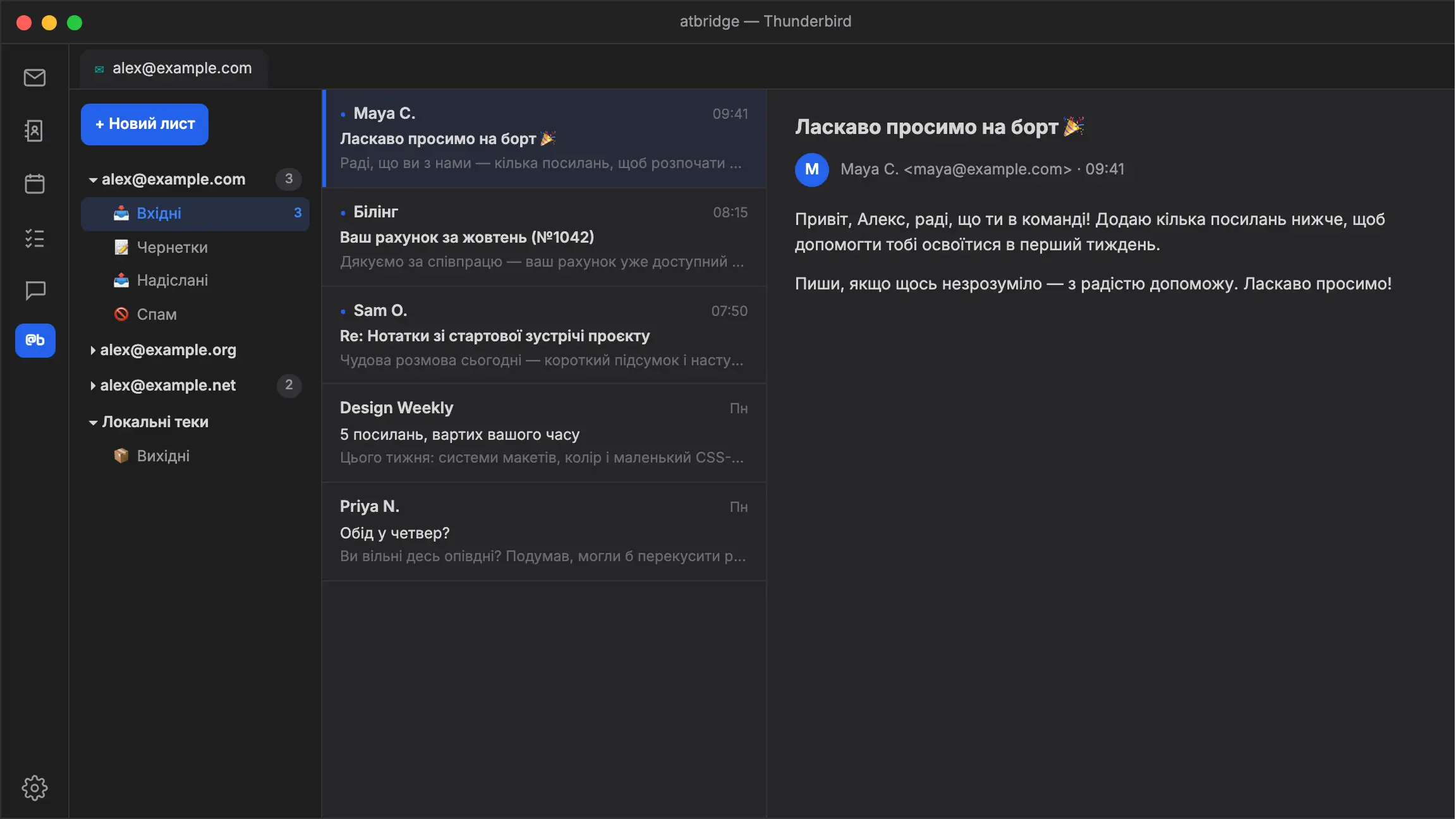Click unread dot beside Maya C.
Viewport: 1456px width, 819px height.
[x=343, y=114]
